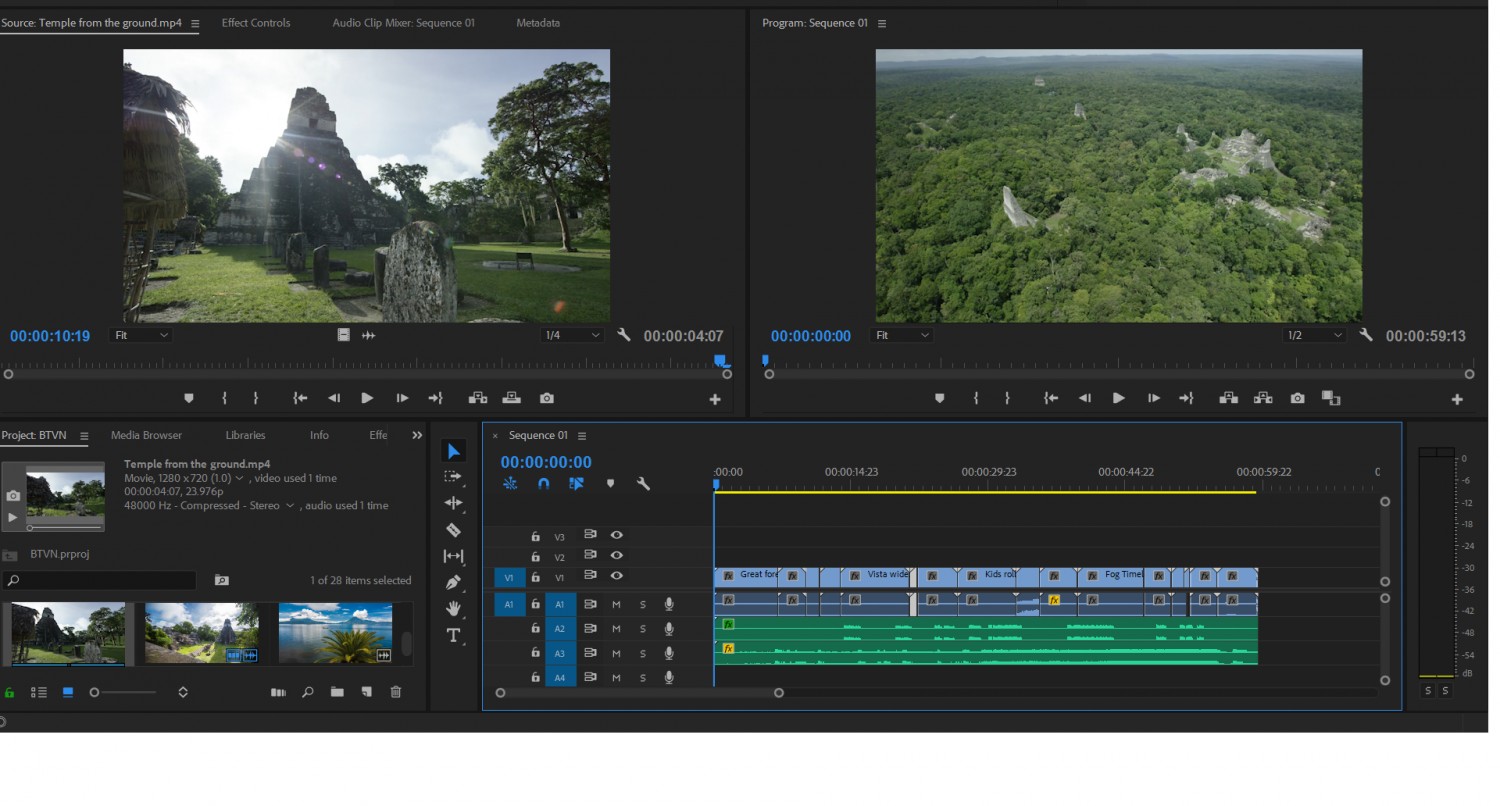Select the Slip tool
Image resolution: width=1500 pixels, height=806 pixels.
(x=453, y=556)
